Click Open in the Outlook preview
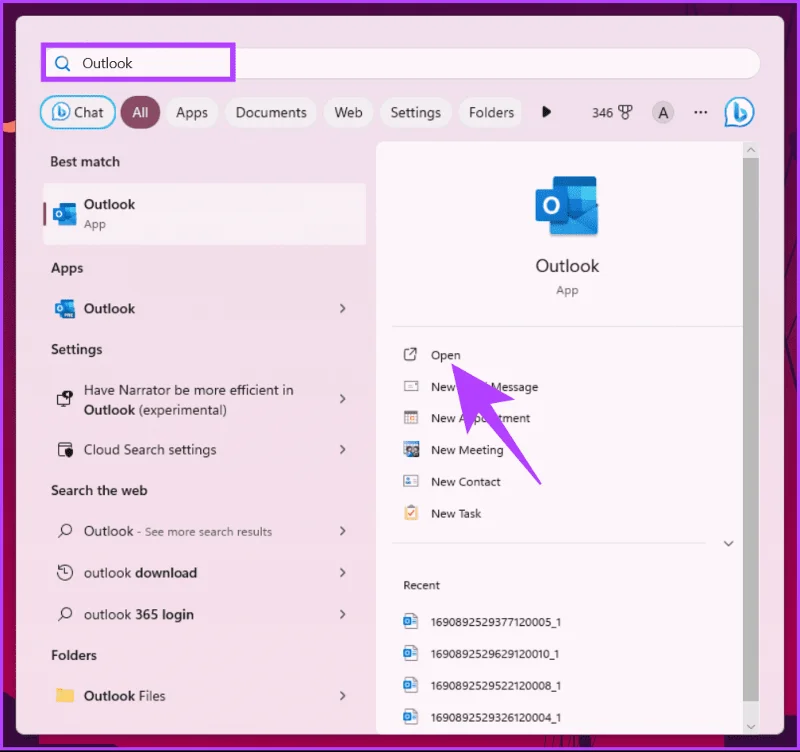This screenshot has width=800, height=752. point(445,355)
